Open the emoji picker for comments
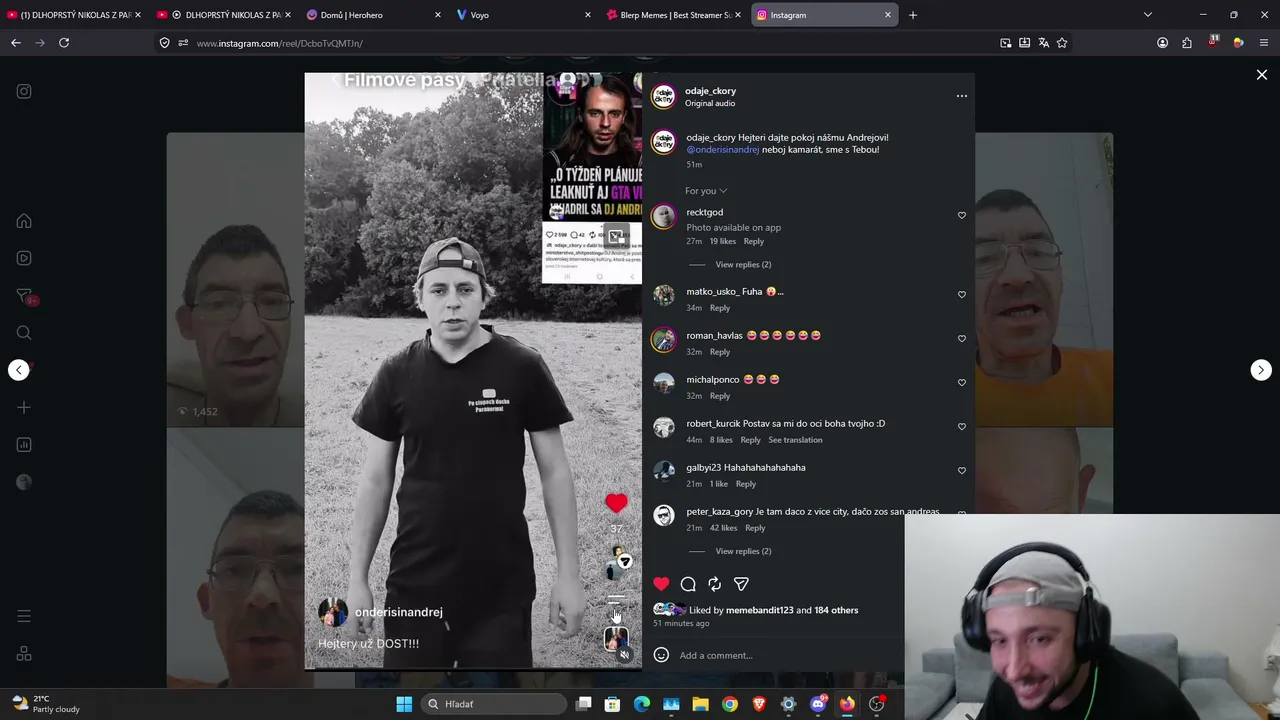Viewport: 1280px width, 720px height. [x=661, y=655]
